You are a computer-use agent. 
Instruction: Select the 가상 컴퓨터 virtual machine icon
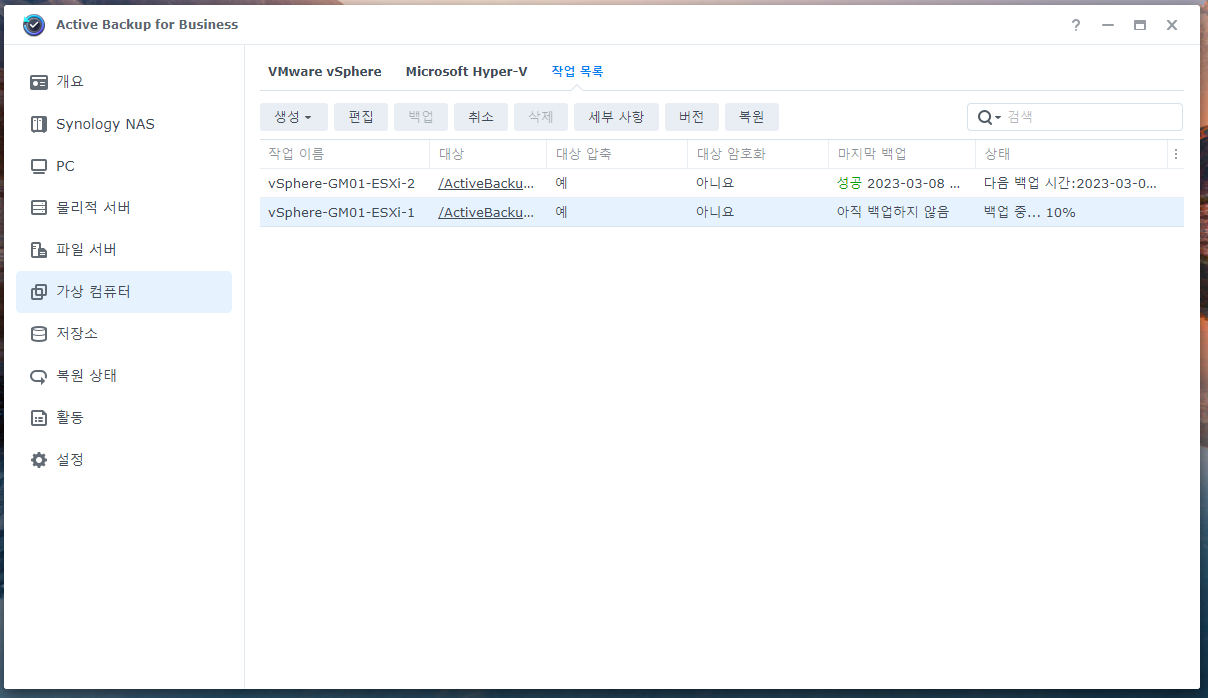pos(39,292)
